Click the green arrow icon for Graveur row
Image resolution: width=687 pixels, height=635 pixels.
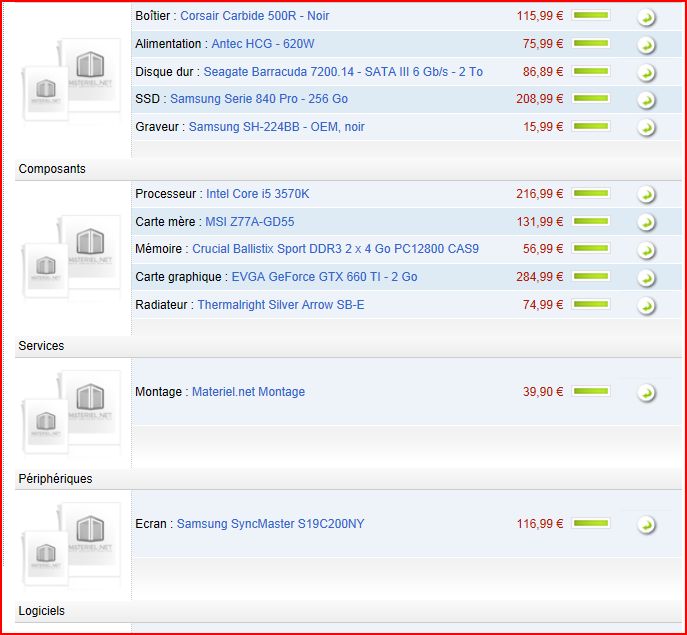(x=646, y=128)
